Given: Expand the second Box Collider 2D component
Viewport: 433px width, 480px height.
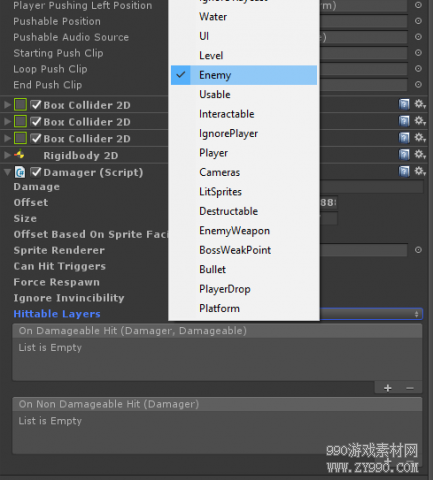Looking at the screenshot, I should click(7, 121).
